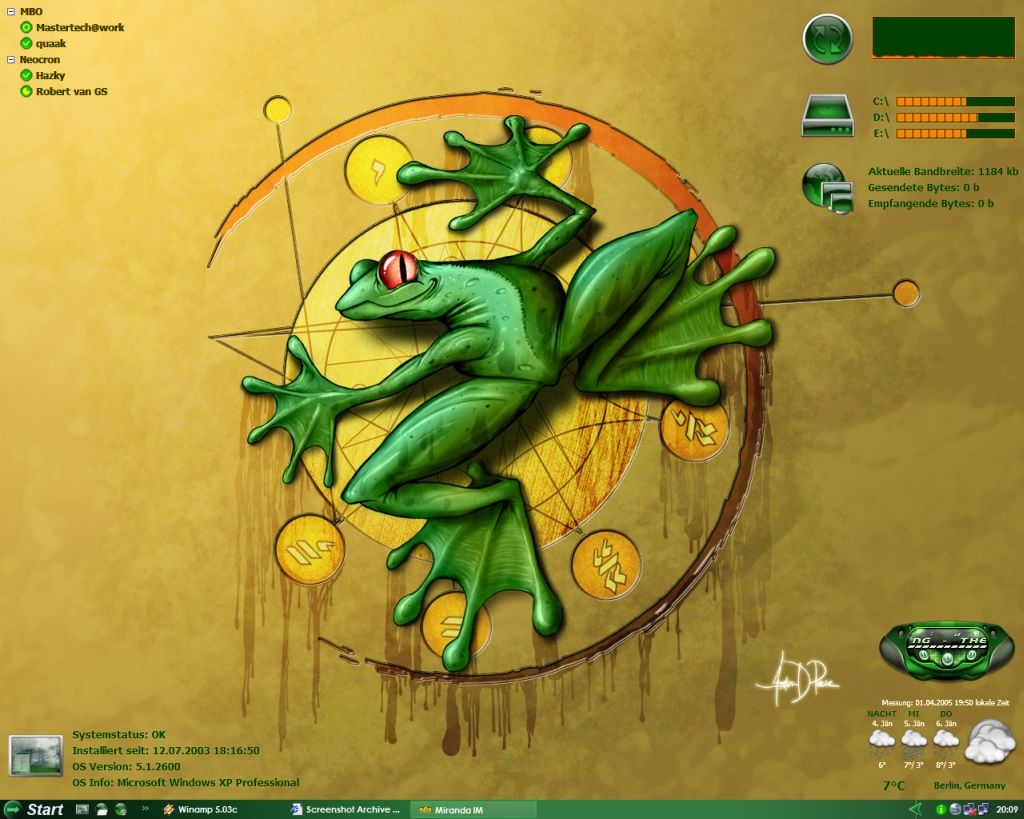Click the E:\ drive usage bar
1024x819 pixels.
[x=955, y=133]
